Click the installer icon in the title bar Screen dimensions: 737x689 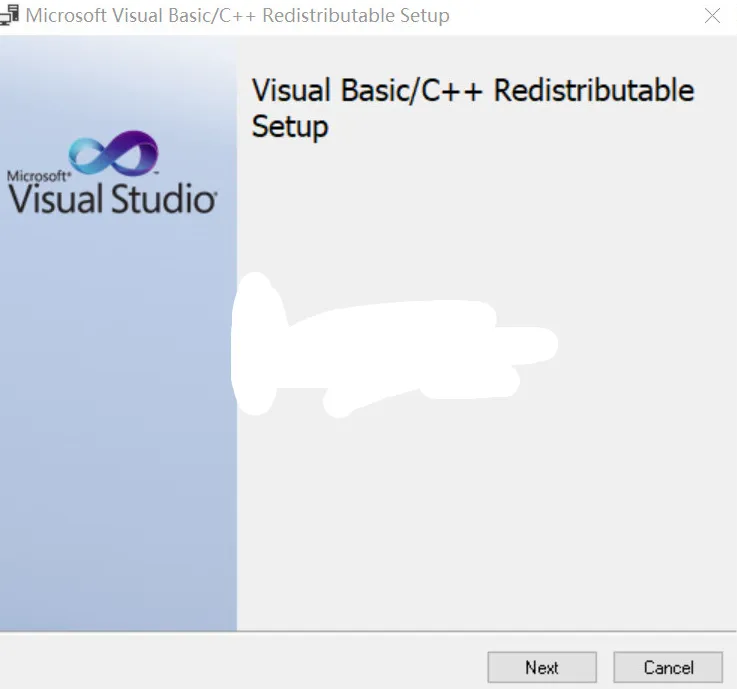coord(11,15)
